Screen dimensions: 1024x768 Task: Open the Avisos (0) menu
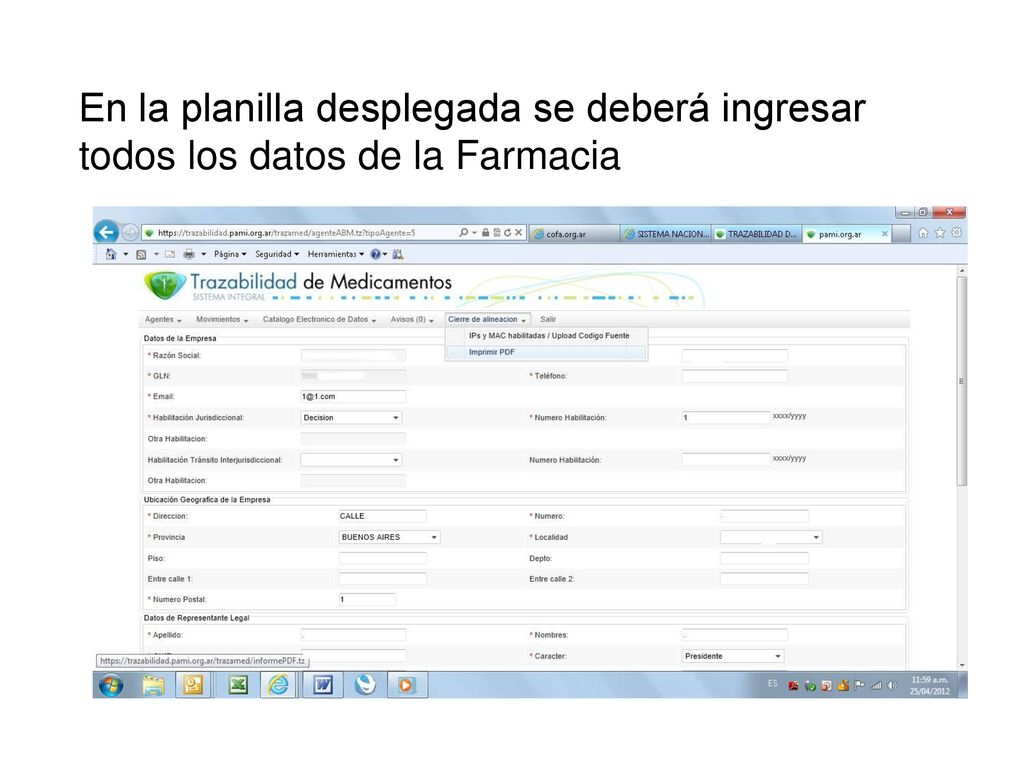coord(412,320)
